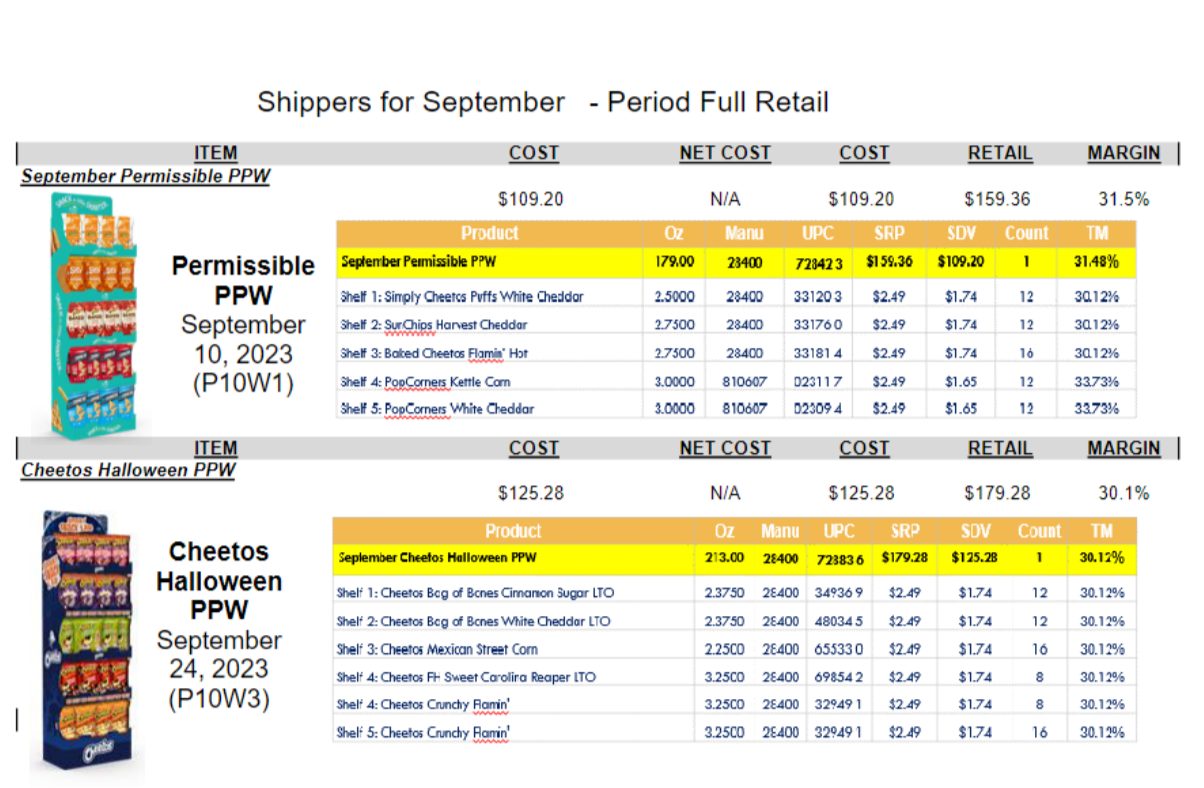Select 'Shelf 3: Cheetos Mexican Street Corn'

coord(437,649)
